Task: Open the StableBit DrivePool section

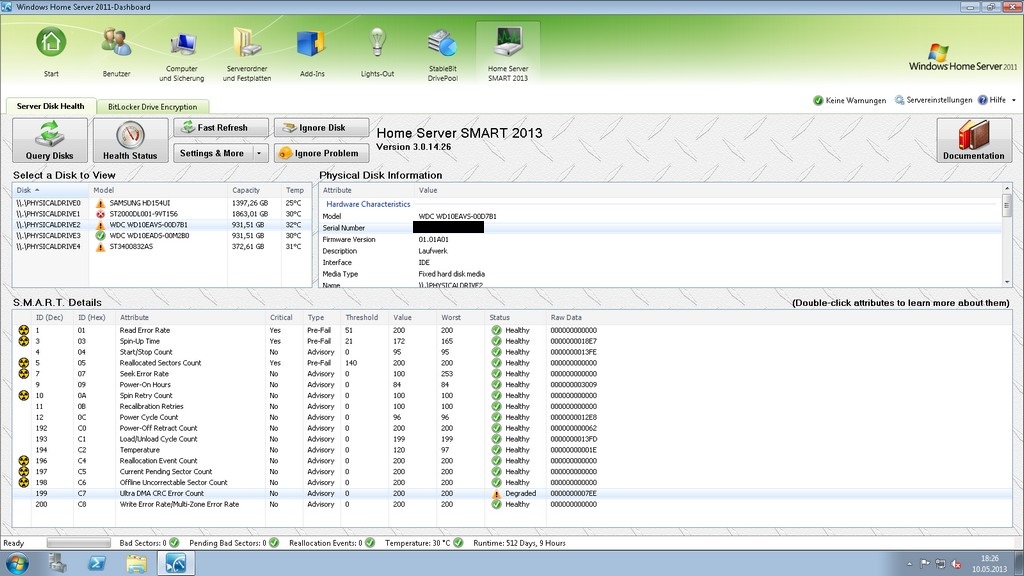Action: point(443,53)
